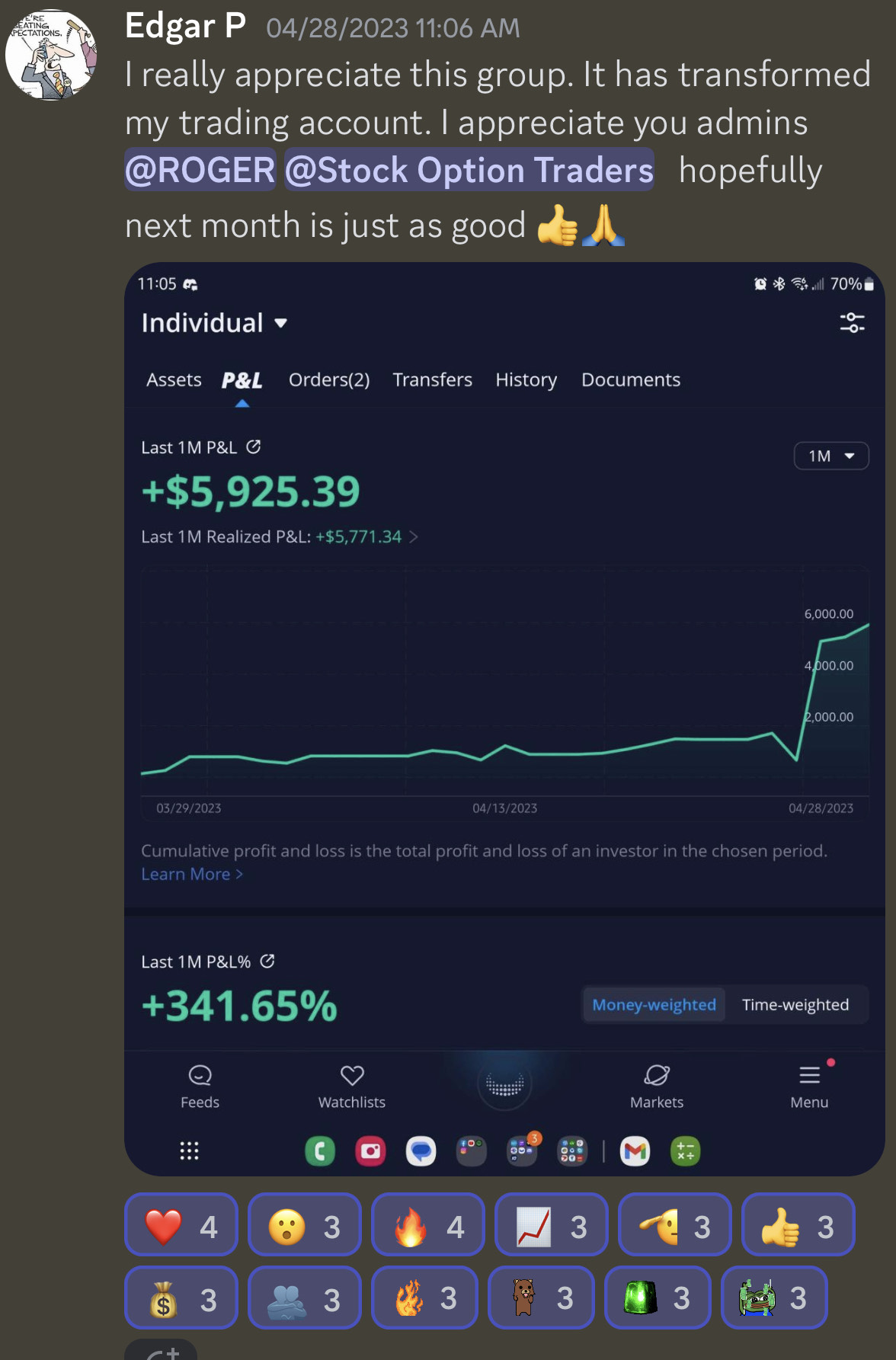Launch Gmail from the phone dock
The image size is (896, 1360).
point(635,1151)
